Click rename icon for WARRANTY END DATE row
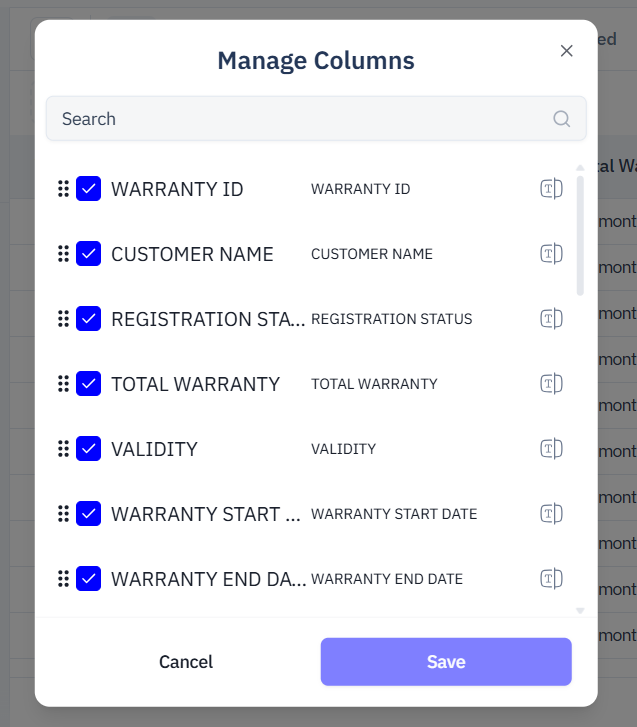The height and width of the screenshot is (727, 637). tap(551, 578)
